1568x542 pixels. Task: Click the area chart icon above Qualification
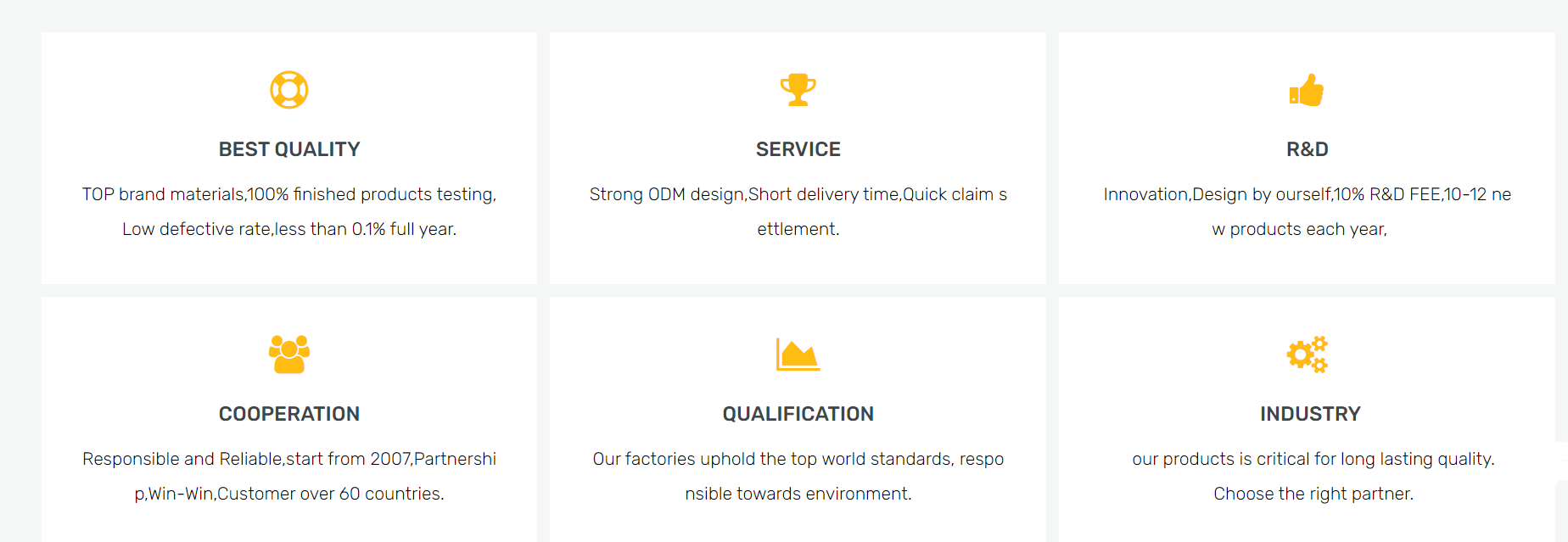(798, 355)
